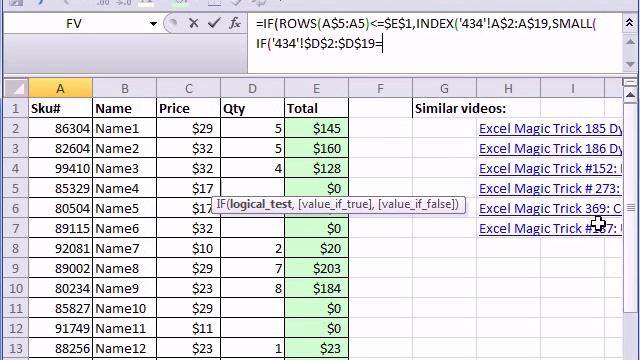Select column C header

point(189,88)
